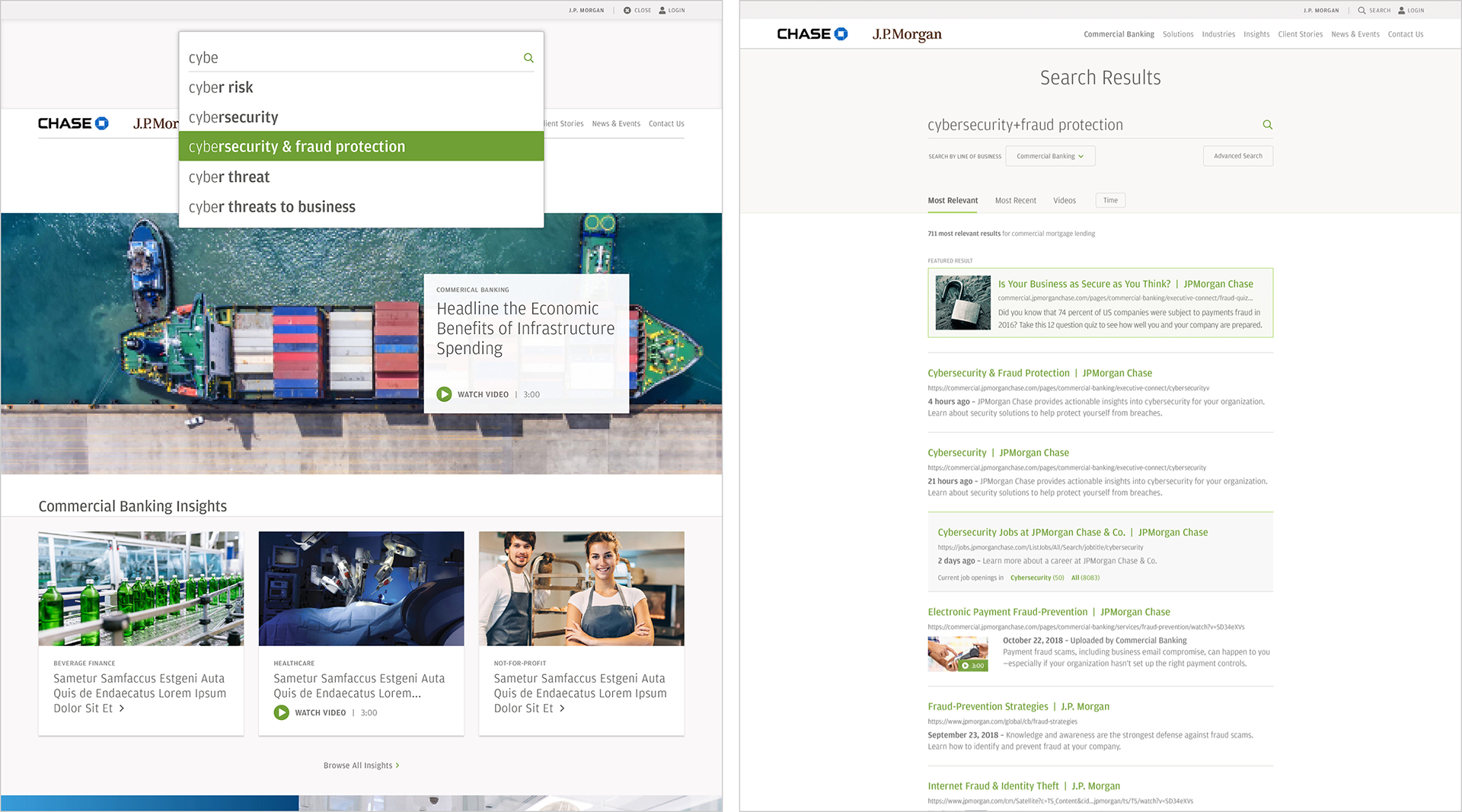Click the Chase logo on right page header
This screenshot has width=1462, height=812.
coord(812,34)
